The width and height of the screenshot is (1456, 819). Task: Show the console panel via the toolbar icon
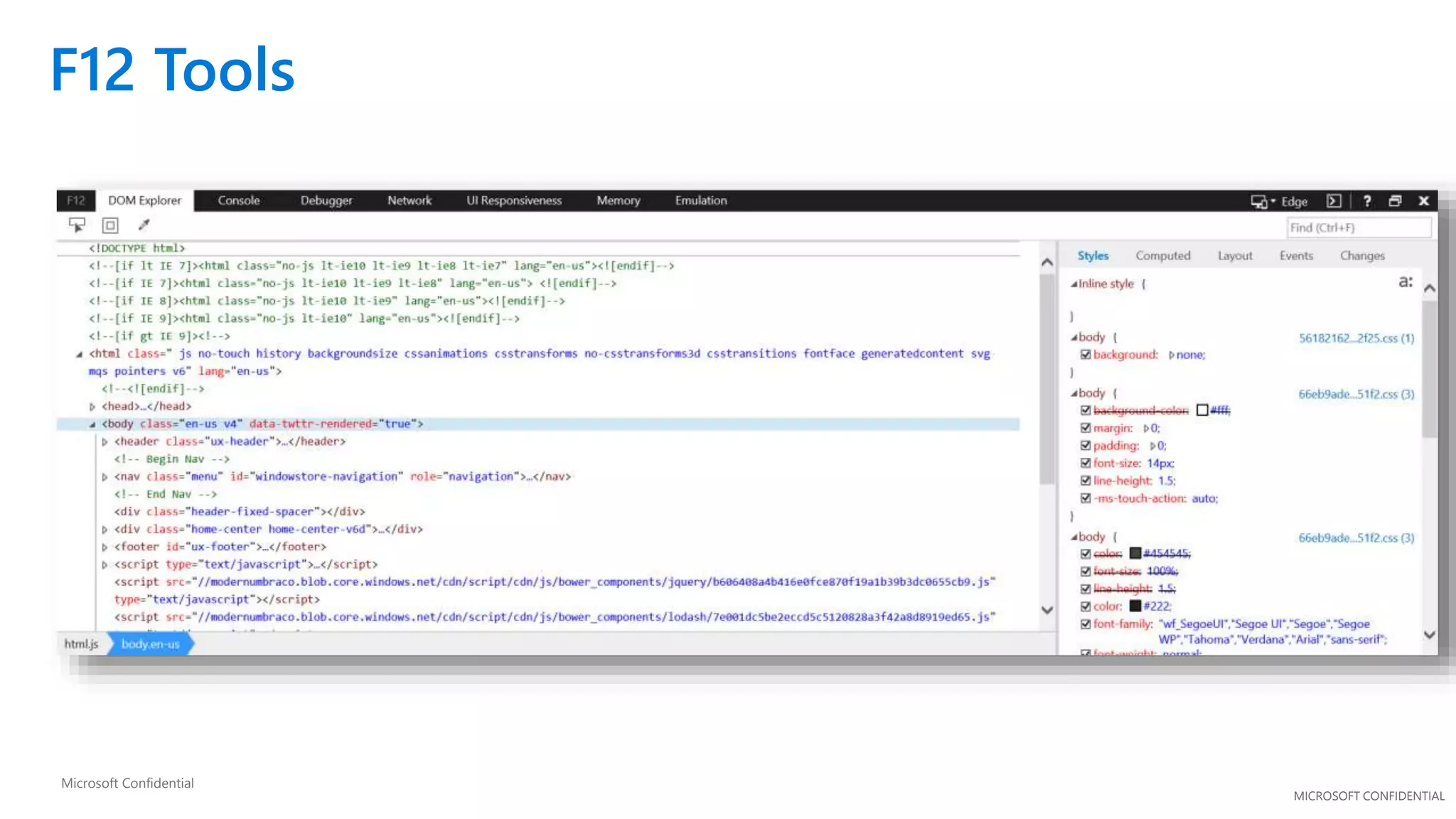point(1334,201)
